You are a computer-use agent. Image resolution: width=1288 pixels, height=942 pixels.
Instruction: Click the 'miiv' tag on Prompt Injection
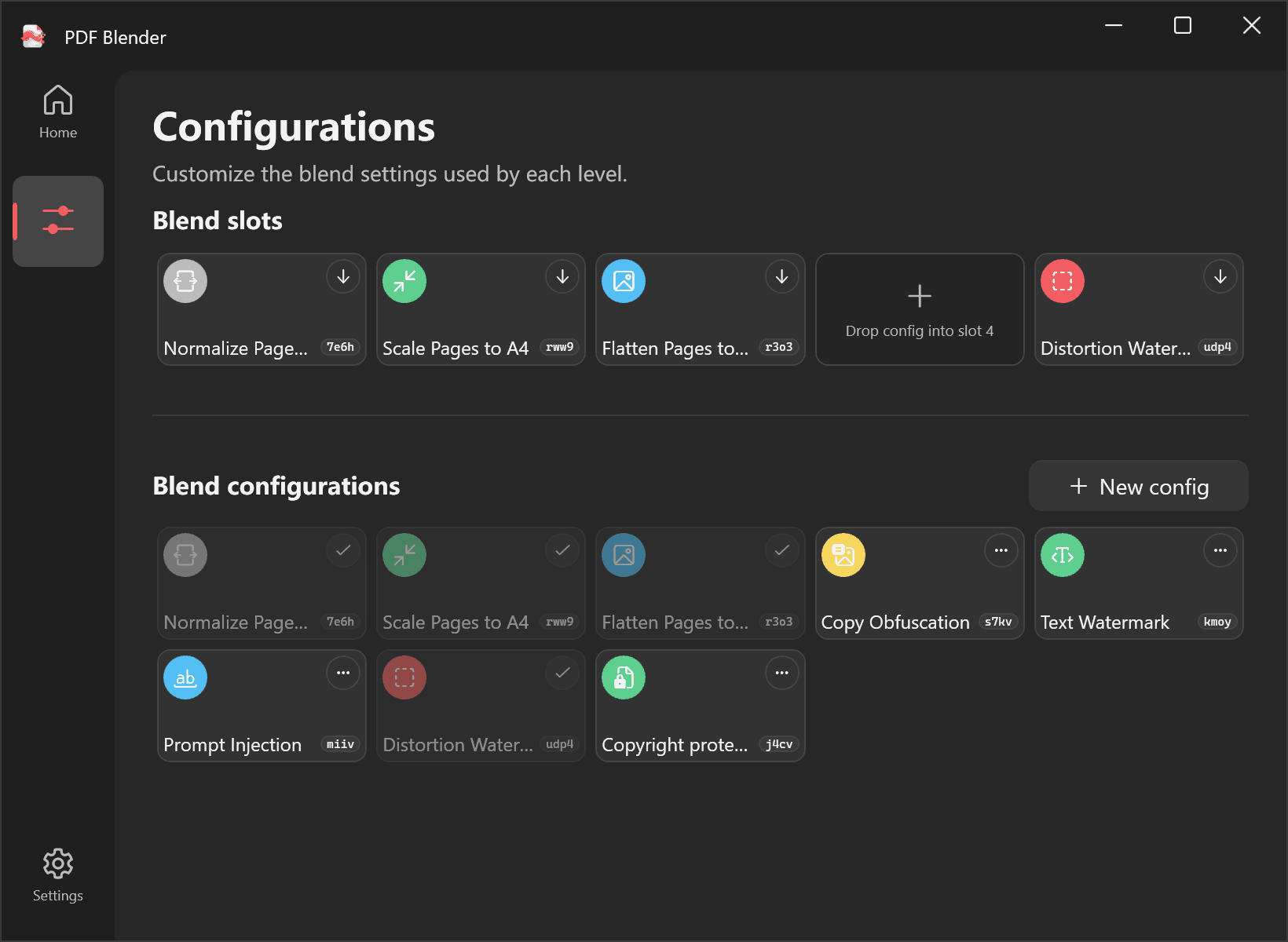[x=340, y=744]
